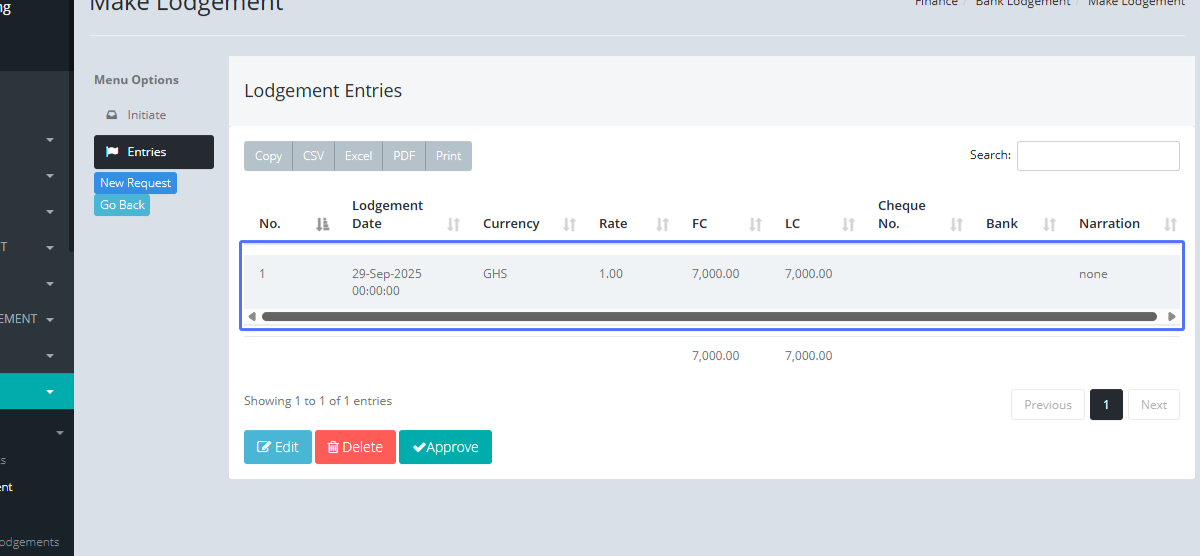Screen dimensions: 1200x556
Task: Export entries to PDF
Action: coord(404,156)
